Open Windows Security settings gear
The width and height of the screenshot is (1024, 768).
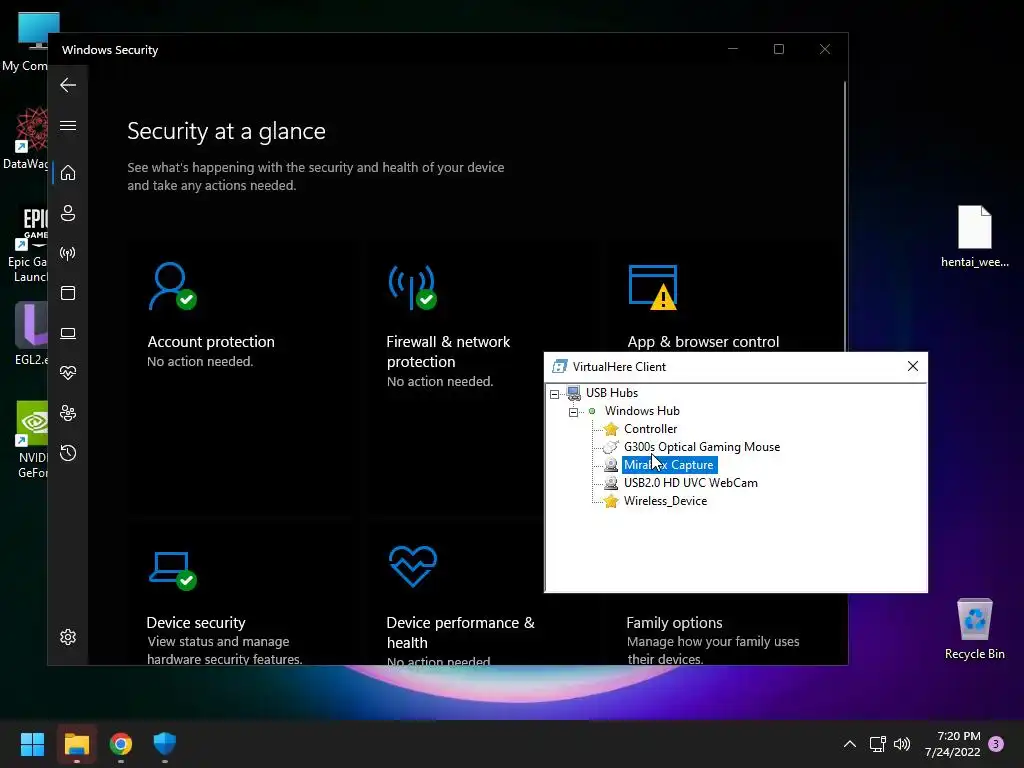click(x=68, y=637)
